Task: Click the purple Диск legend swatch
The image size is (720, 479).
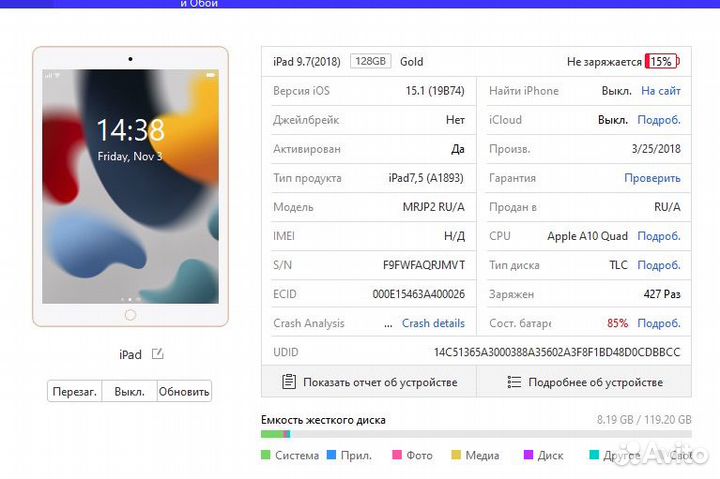Action: coord(528,455)
